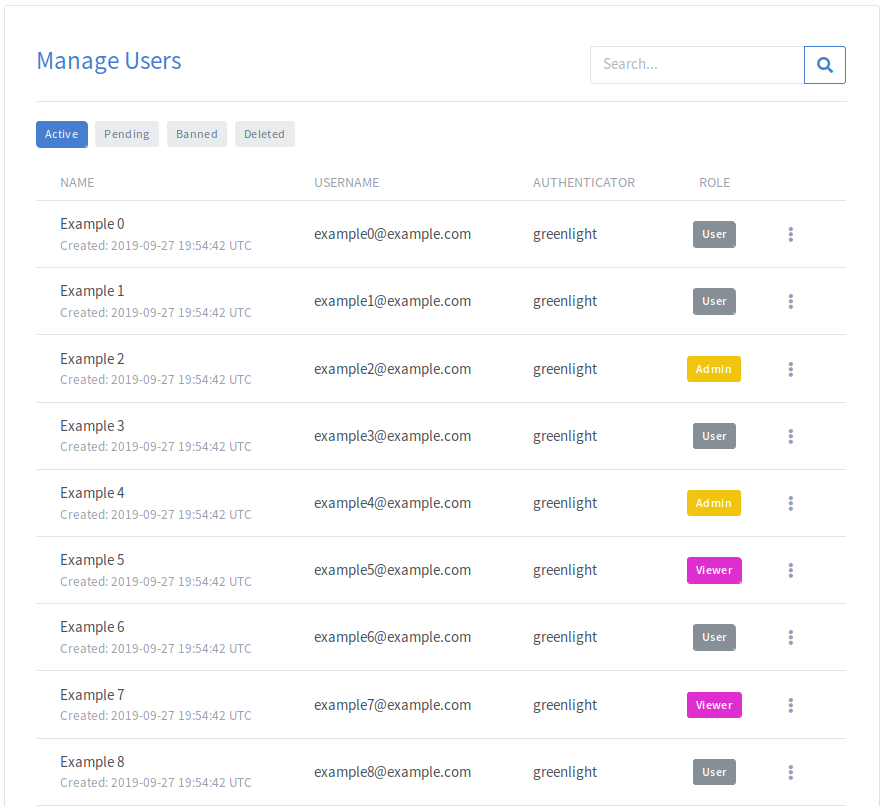The height and width of the screenshot is (806, 882).
Task: Select the Example 7 name row
Action: click(x=92, y=695)
